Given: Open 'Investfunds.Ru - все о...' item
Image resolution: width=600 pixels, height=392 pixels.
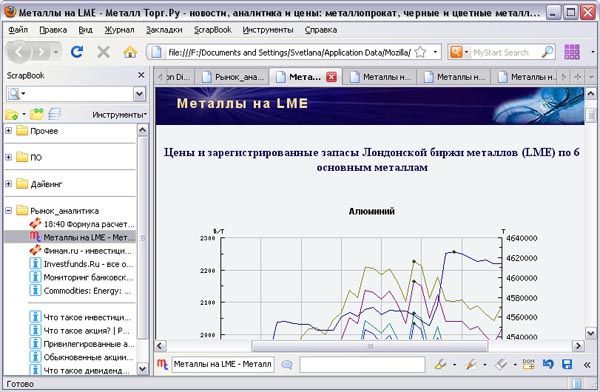Looking at the screenshot, I should click(x=82, y=264).
